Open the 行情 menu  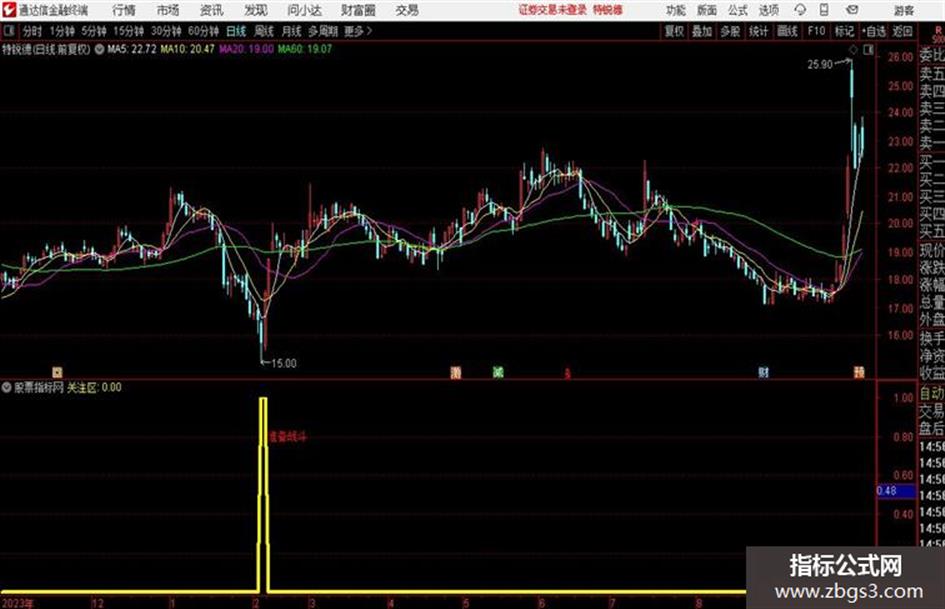124,10
